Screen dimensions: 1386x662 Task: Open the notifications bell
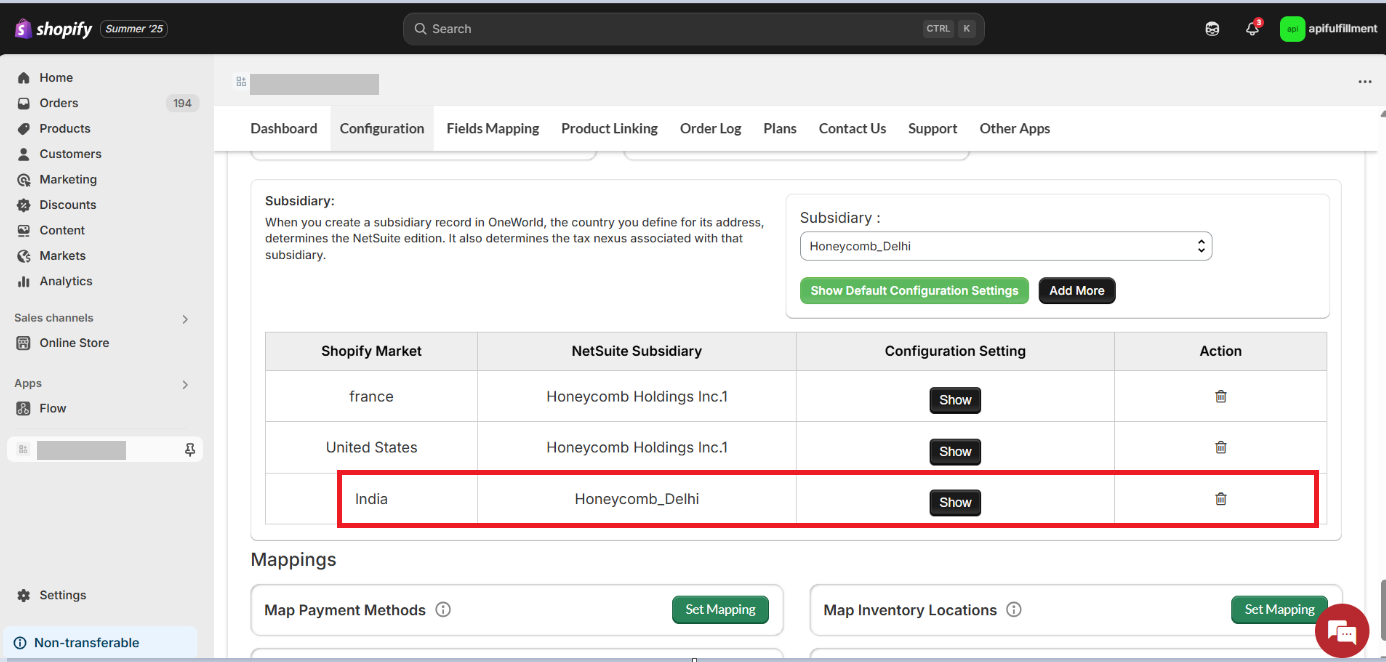click(1252, 29)
